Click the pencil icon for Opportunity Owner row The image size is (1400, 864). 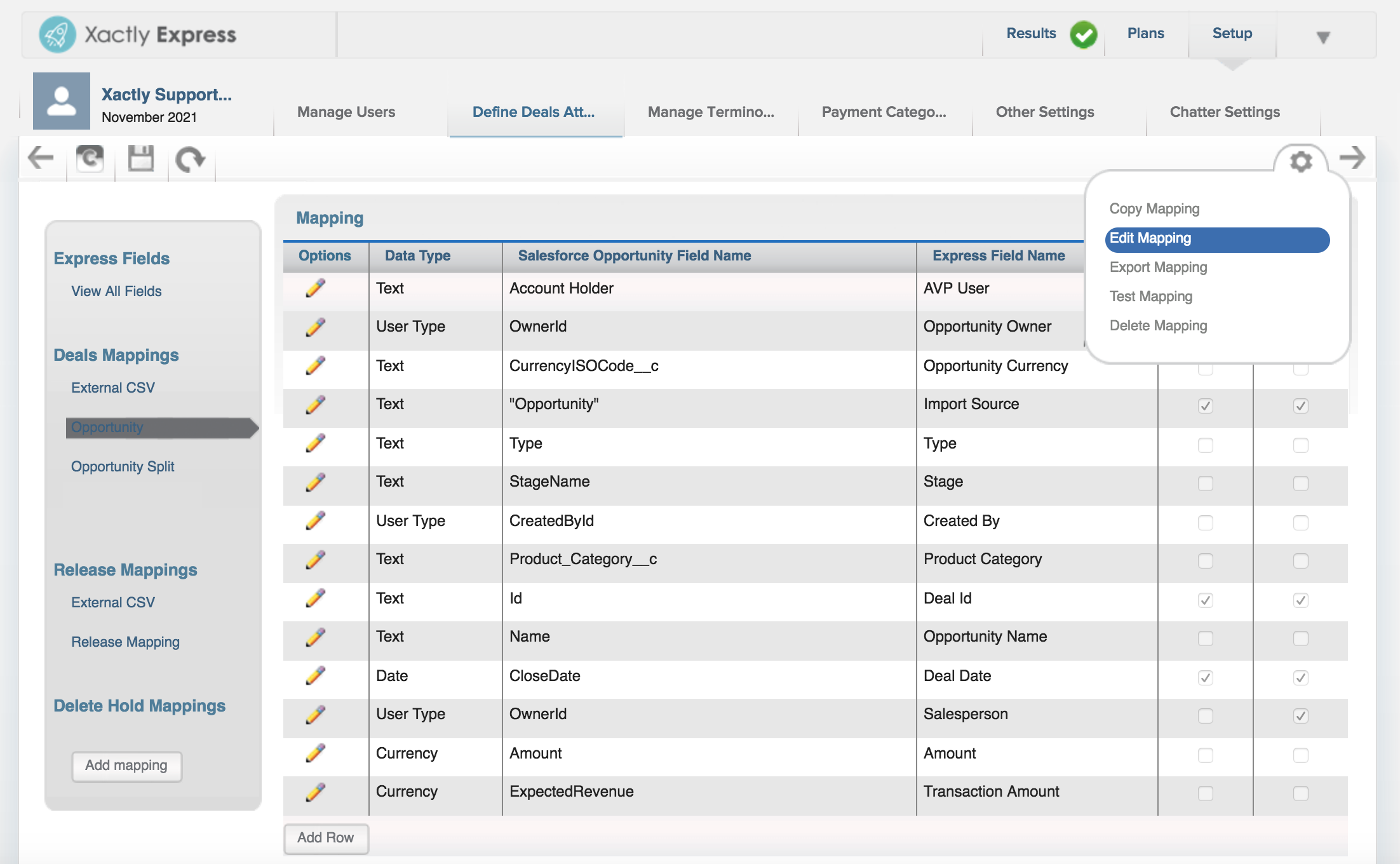pyautogui.click(x=316, y=327)
